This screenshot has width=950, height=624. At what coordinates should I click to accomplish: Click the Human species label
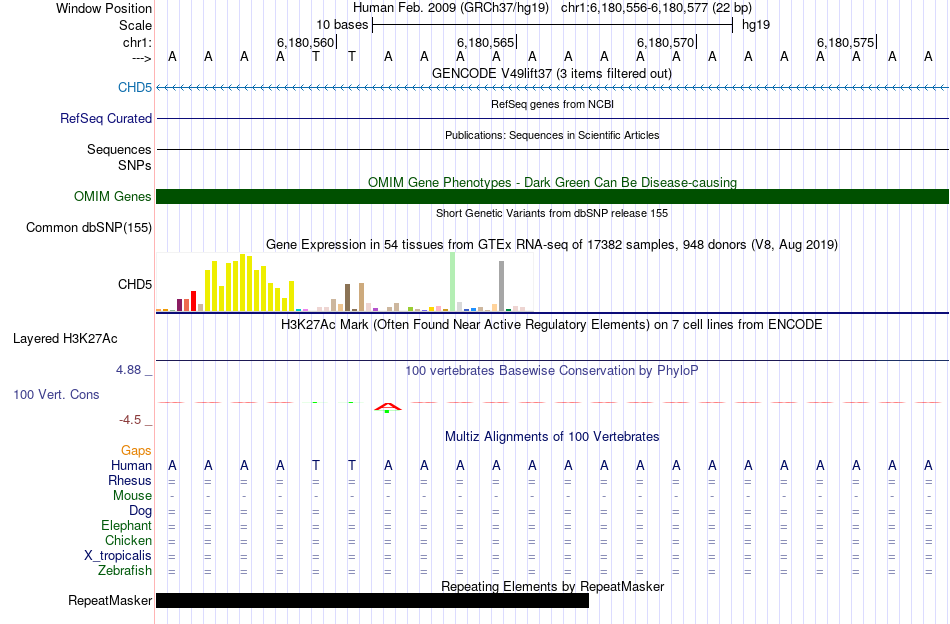(131, 465)
